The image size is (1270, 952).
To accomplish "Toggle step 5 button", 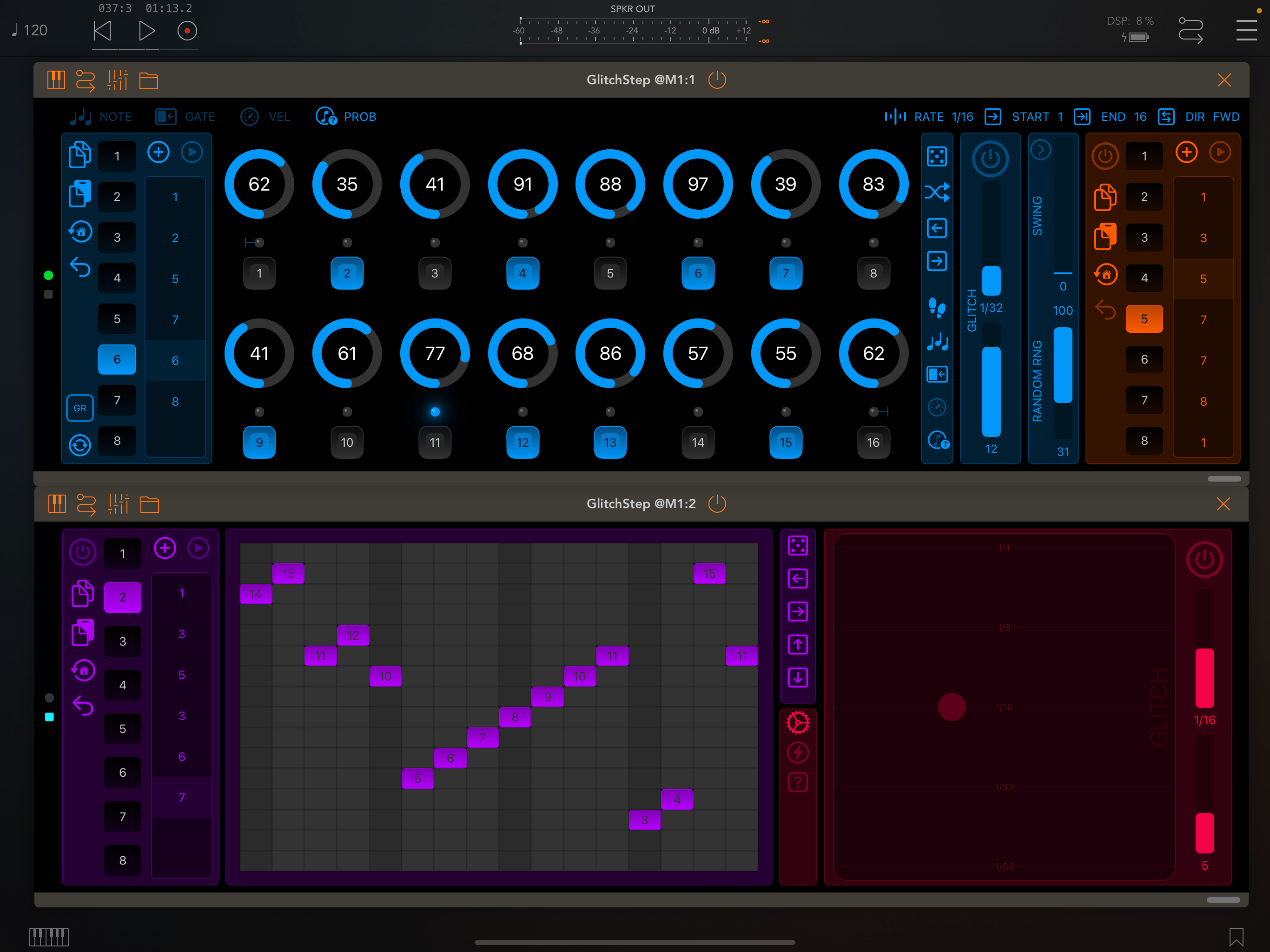I will (x=610, y=273).
